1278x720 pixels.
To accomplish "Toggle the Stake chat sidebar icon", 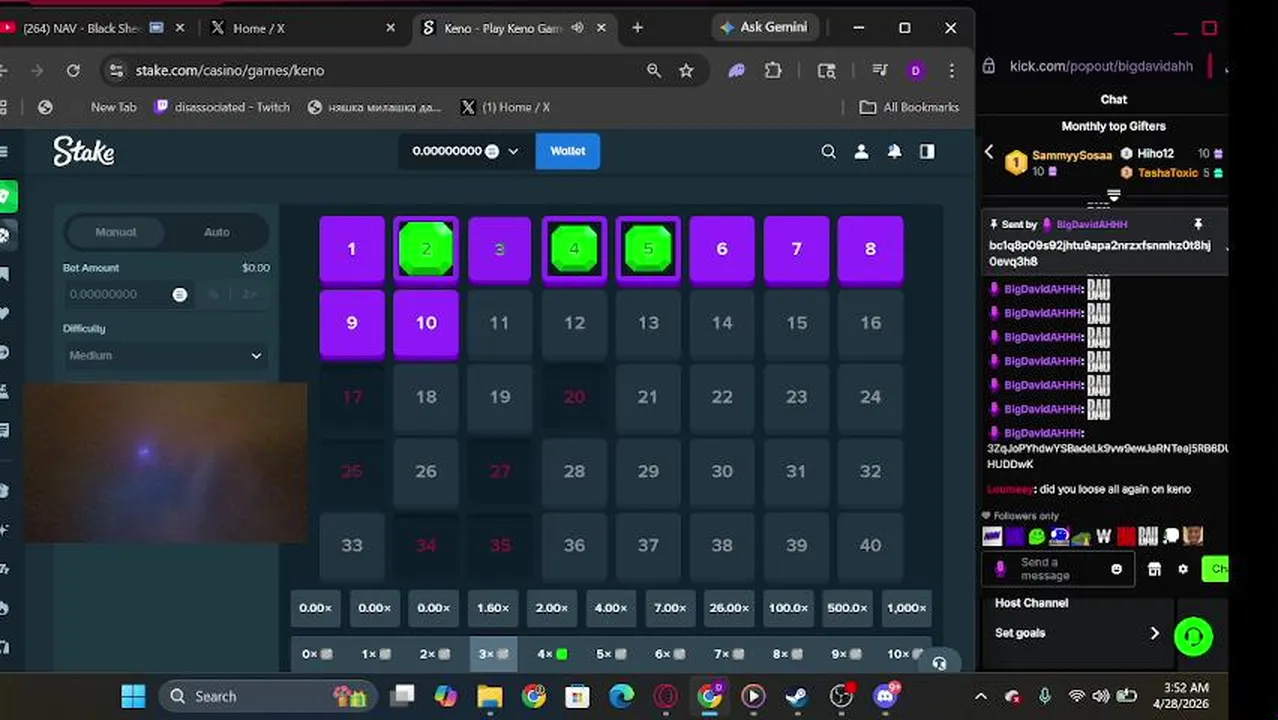I will point(927,151).
